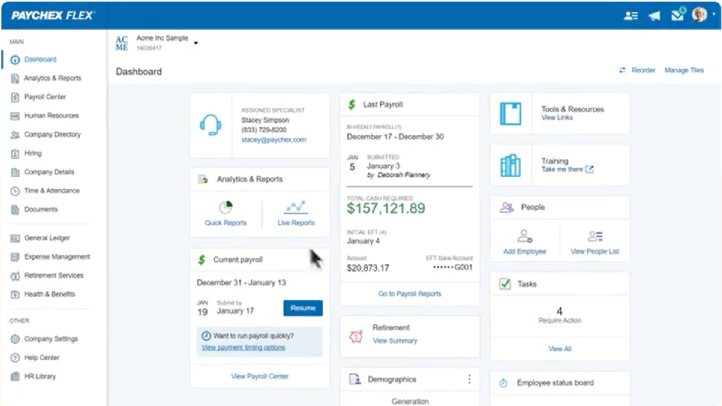The width and height of the screenshot is (722, 406).
Task: Click the Dashboard sidebar icon
Action: coord(15,60)
